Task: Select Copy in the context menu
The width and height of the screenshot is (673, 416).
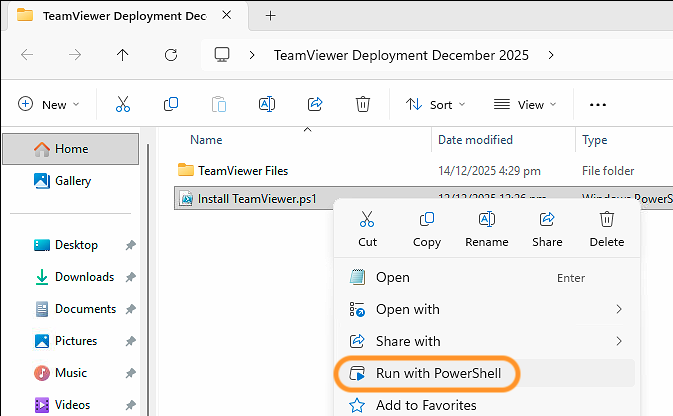Action: click(427, 229)
